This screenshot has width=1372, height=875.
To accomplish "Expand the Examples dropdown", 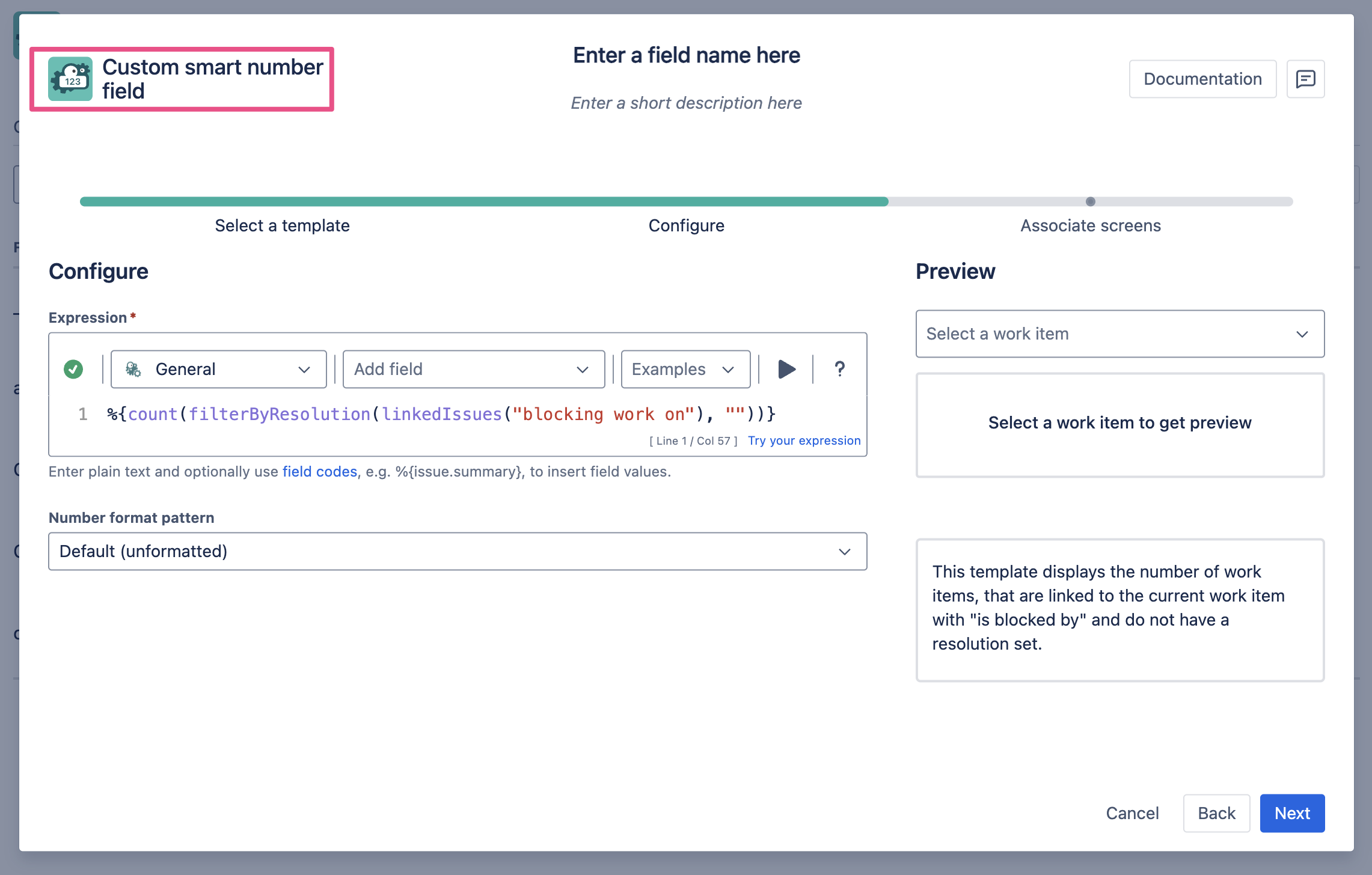I will tap(685, 369).
